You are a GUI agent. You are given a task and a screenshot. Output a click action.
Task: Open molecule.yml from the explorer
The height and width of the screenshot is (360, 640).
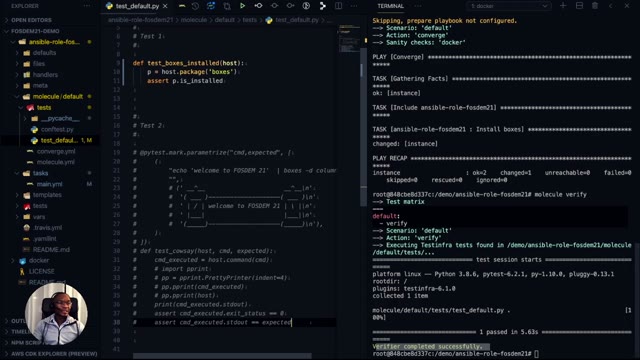click(55, 162)
